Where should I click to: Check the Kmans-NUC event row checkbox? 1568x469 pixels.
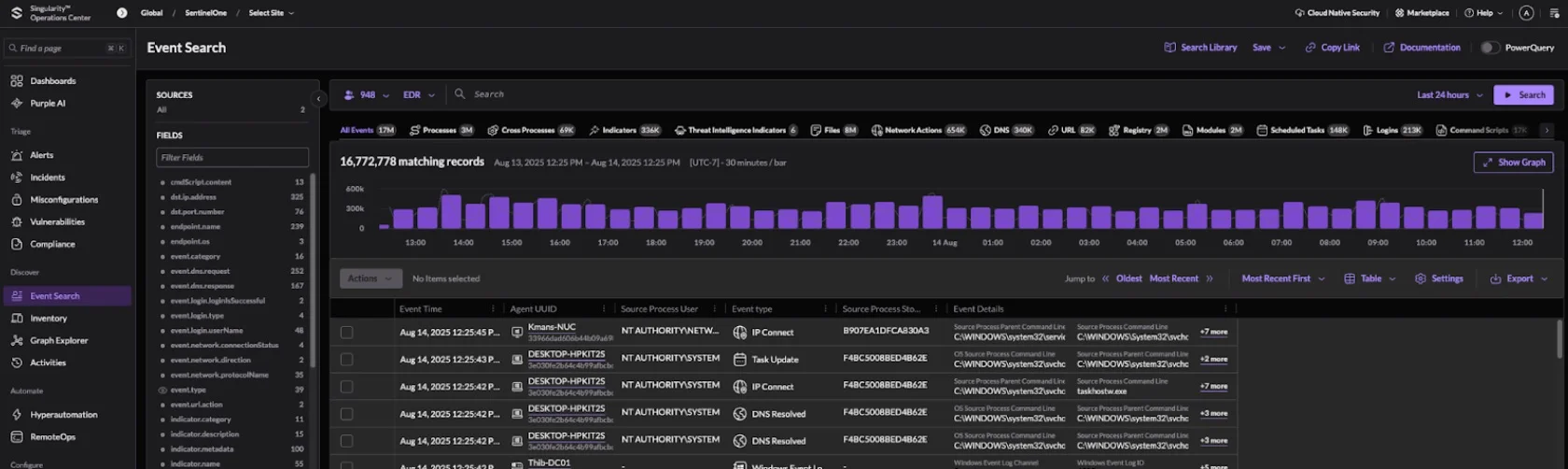tap(347, 333)
